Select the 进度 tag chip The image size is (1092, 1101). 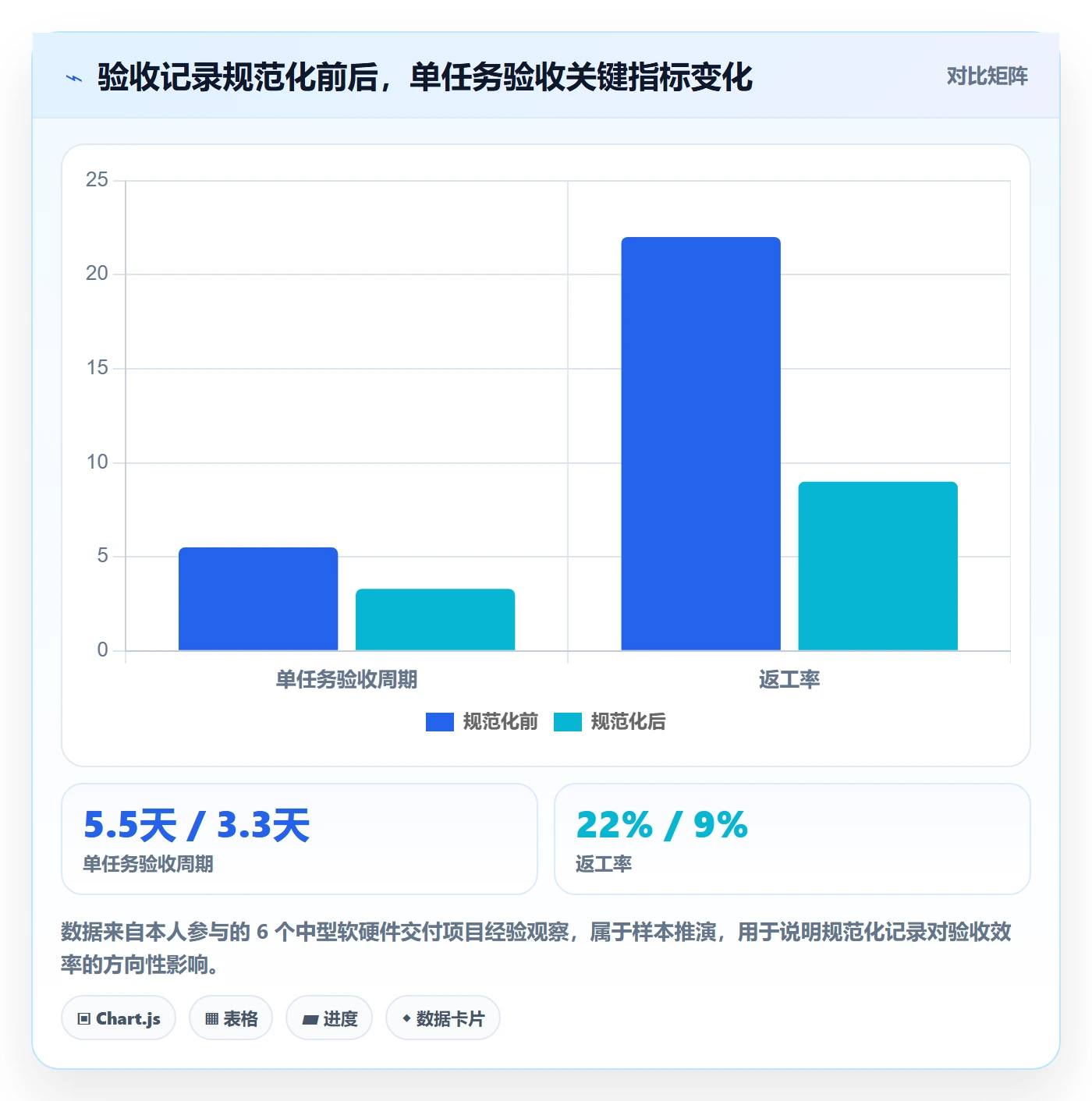(329, 1018)
